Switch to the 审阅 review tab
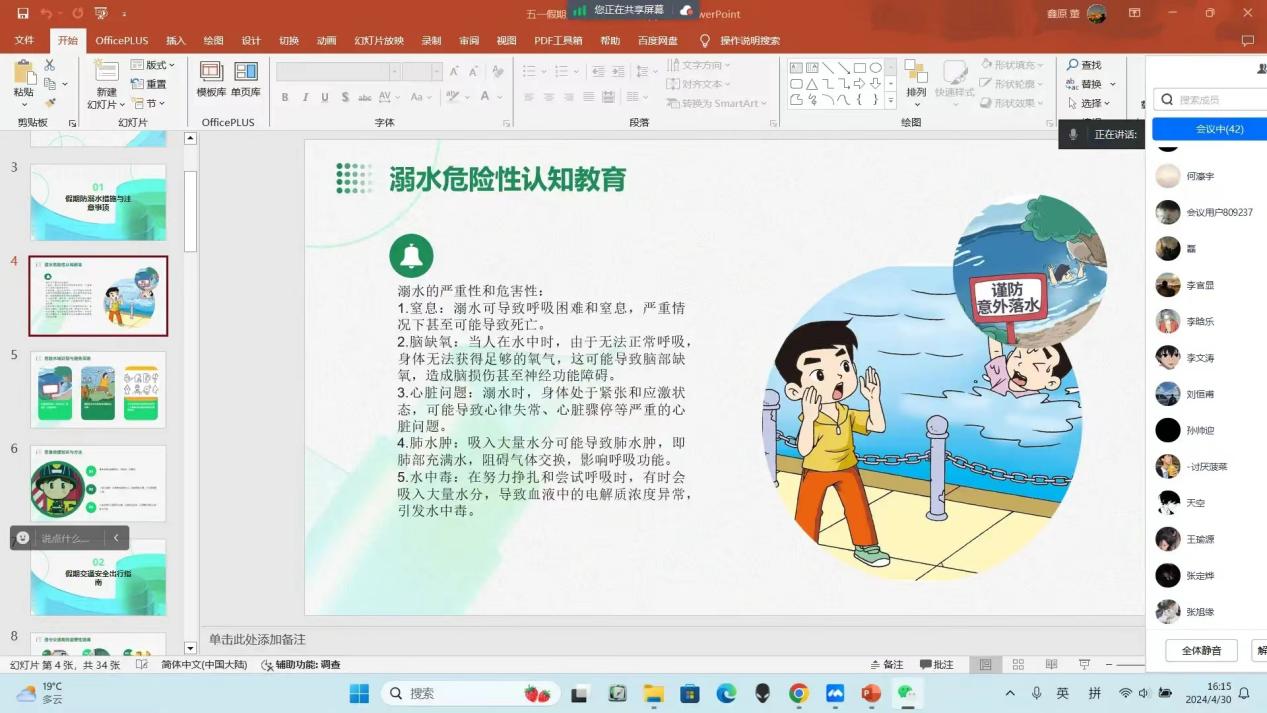The image size is (1267, 713). 469,41
